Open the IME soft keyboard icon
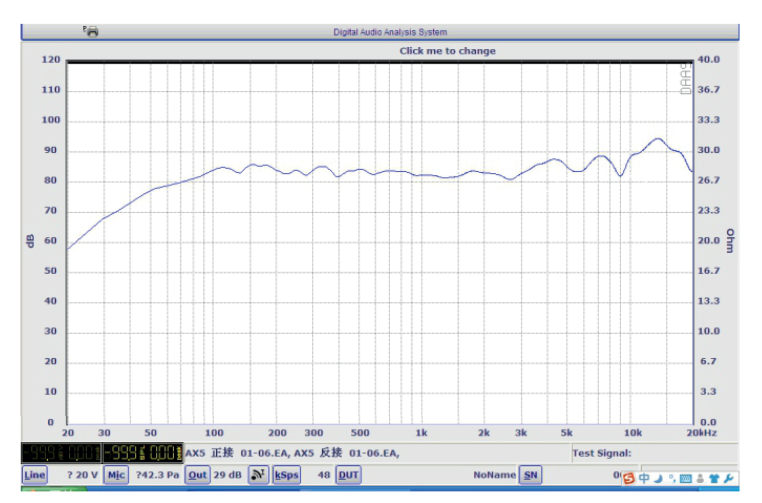The image size is (762, 503). 686,479
